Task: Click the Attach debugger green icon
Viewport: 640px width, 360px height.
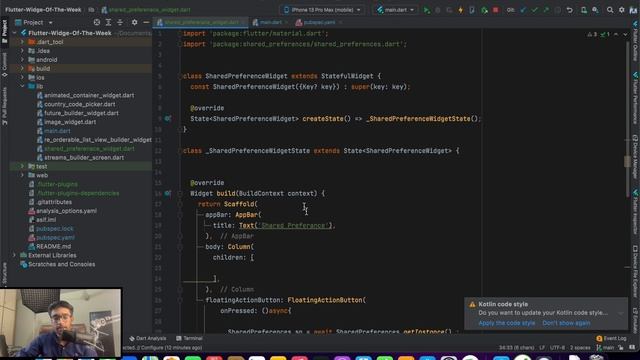Action: click(484, 10)
